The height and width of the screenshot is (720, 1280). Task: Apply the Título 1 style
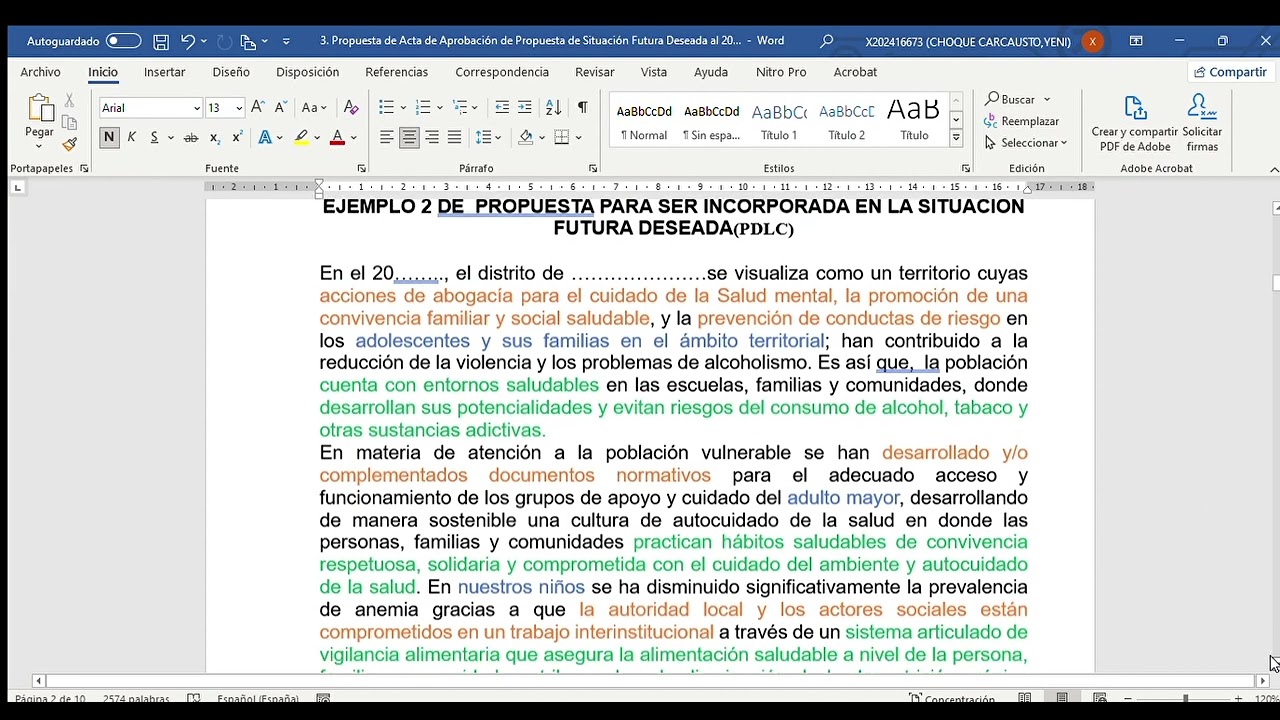click(x=779, y=121)
